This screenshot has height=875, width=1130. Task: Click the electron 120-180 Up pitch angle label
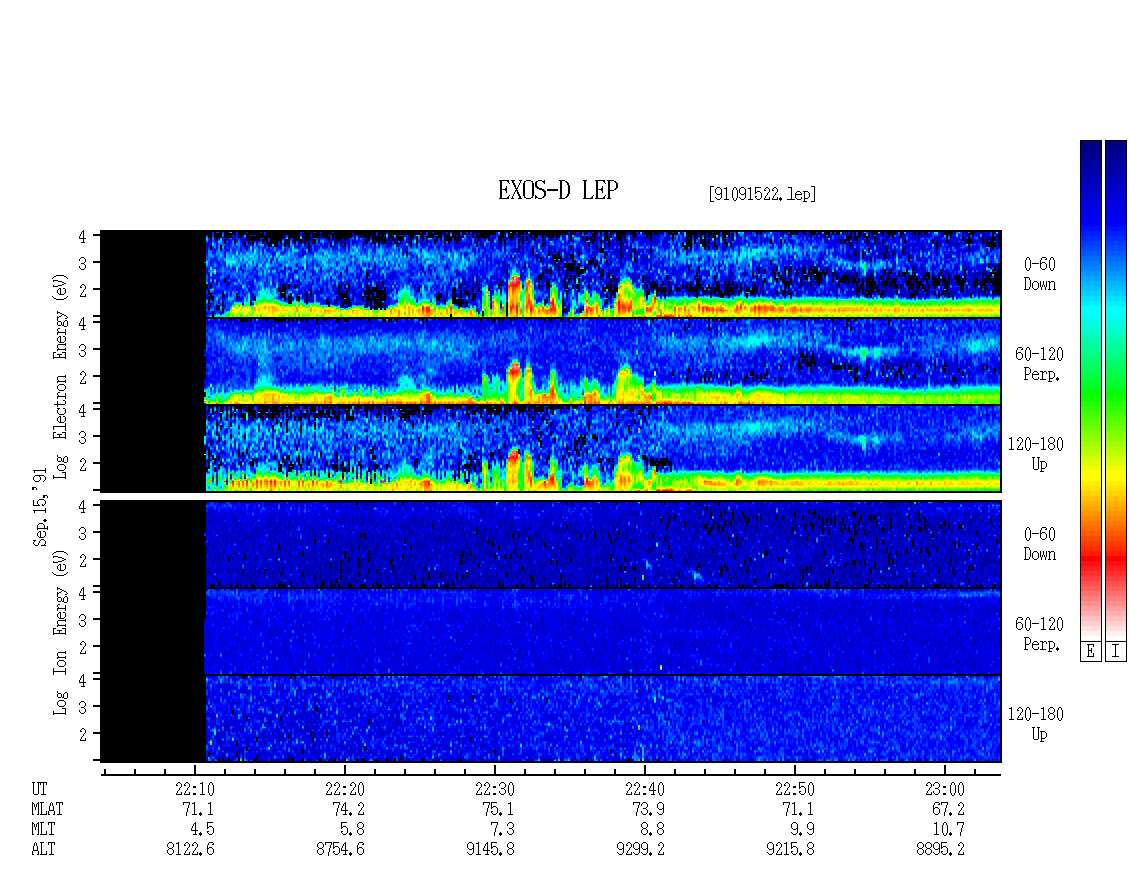tap(1036, 454)
